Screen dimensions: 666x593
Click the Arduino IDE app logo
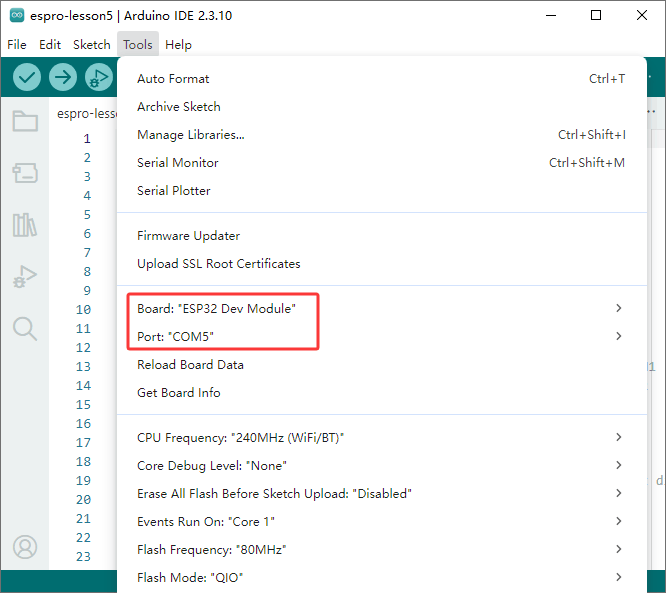[17, 15]
